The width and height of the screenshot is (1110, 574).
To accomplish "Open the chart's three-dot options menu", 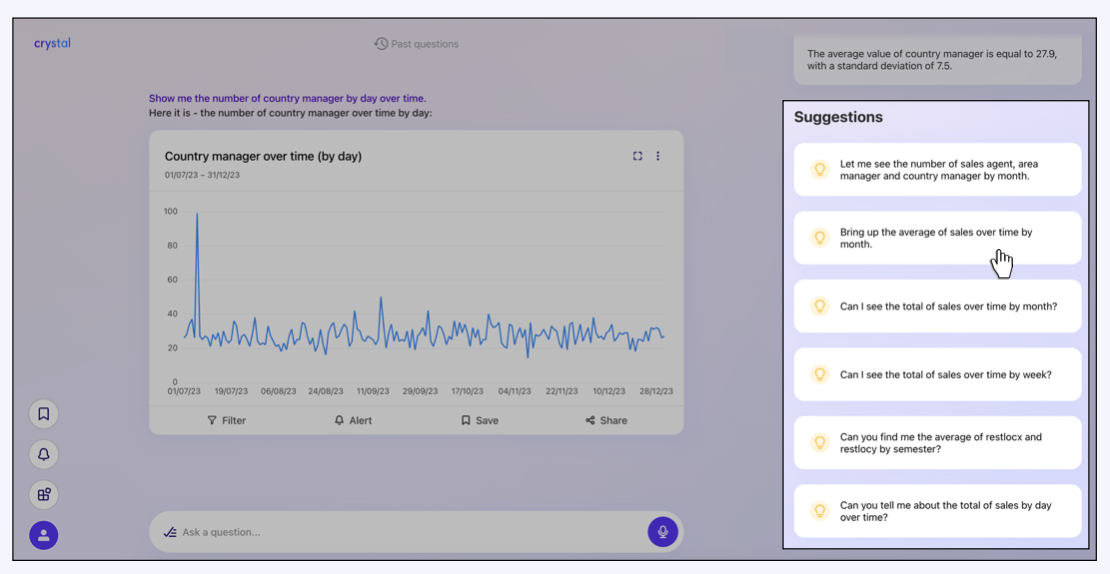I will click(x=658, y=156).
